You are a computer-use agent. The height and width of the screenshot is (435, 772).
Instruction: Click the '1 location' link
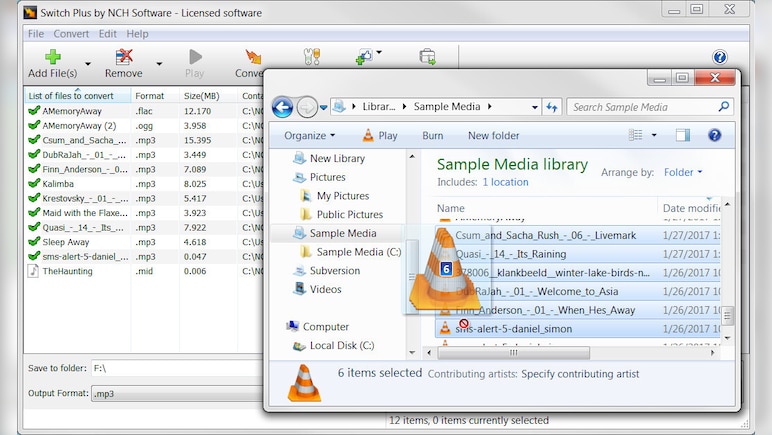[505, 182]
